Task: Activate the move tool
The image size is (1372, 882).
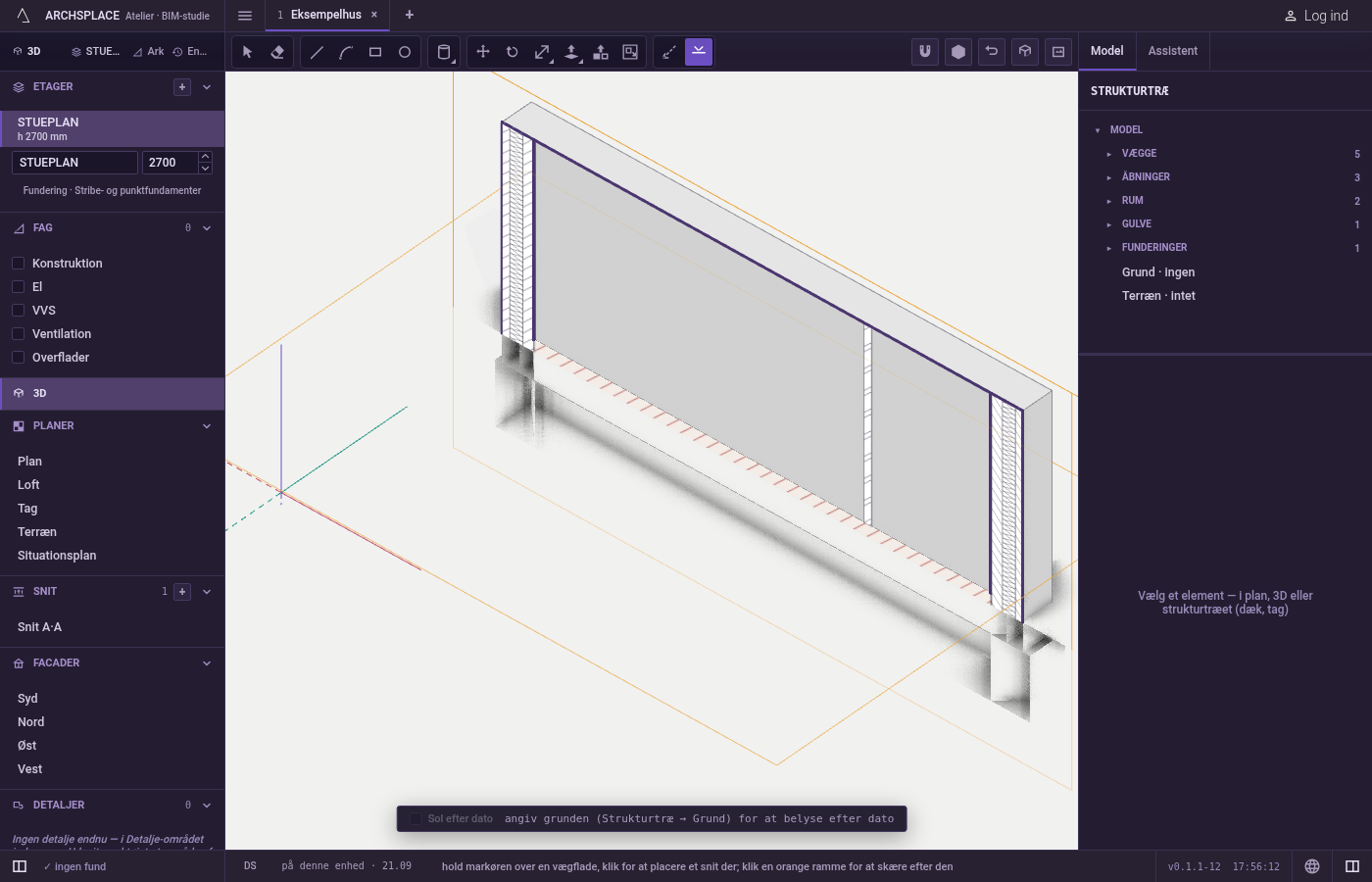Action: (x=483, y=52)
